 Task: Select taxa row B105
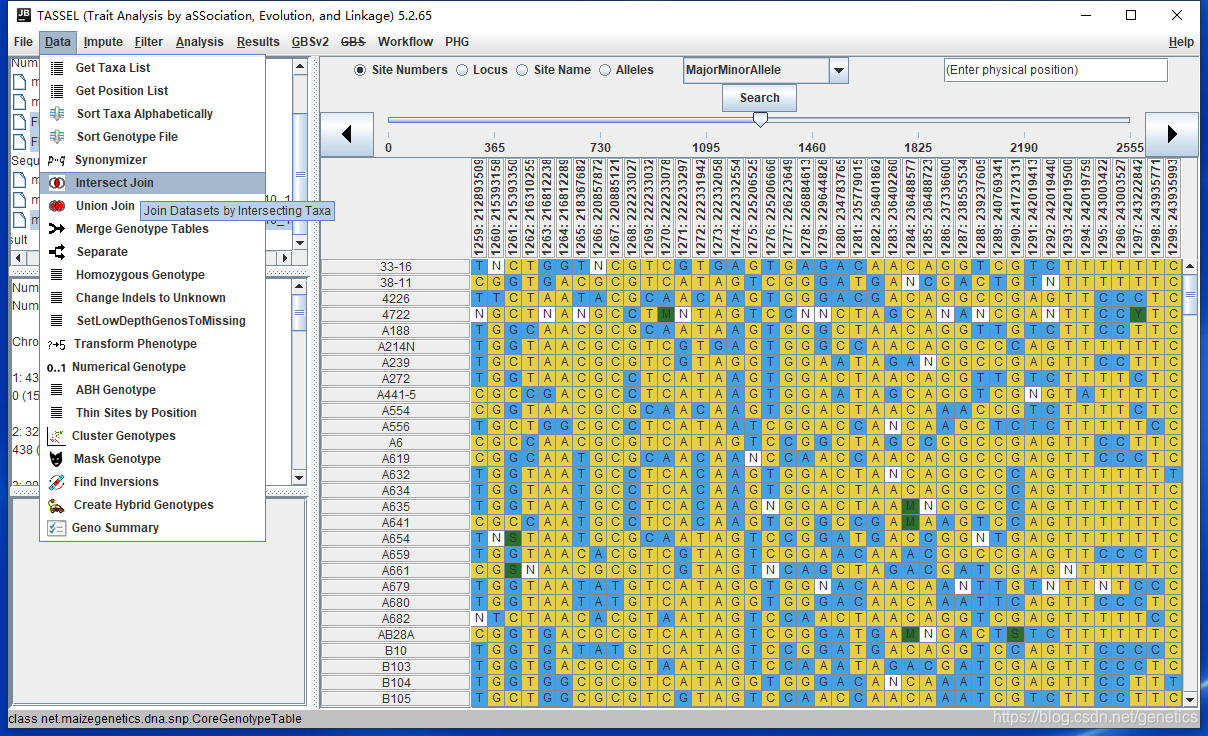click(x=396, y=699)
